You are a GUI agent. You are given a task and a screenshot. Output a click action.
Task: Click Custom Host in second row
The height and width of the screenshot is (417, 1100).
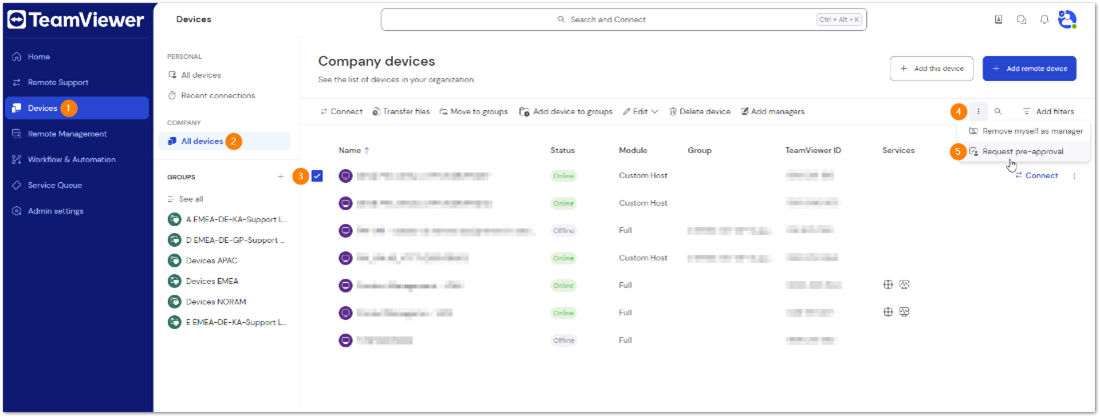pyautogui.click(x=643, y=203)
